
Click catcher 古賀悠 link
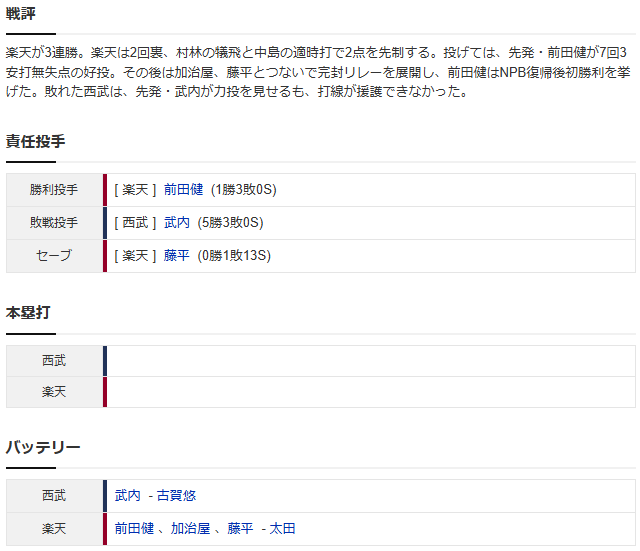point(176,495)
